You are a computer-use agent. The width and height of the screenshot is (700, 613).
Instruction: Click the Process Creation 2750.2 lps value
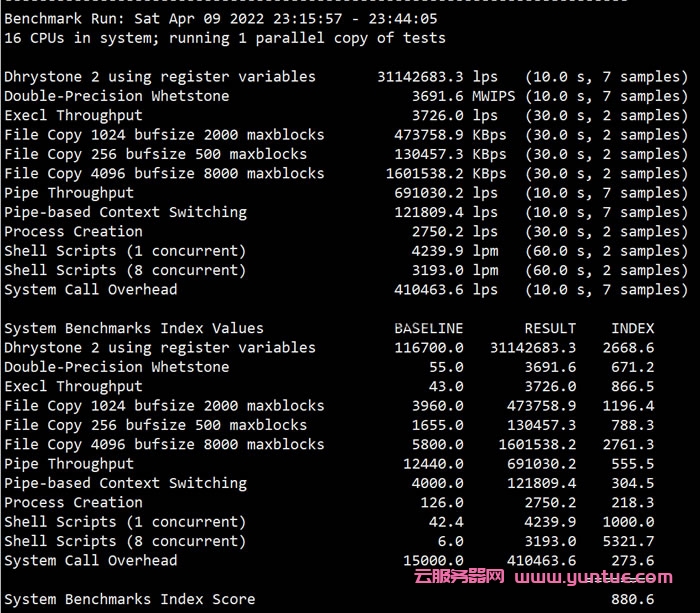pos(463,232)
